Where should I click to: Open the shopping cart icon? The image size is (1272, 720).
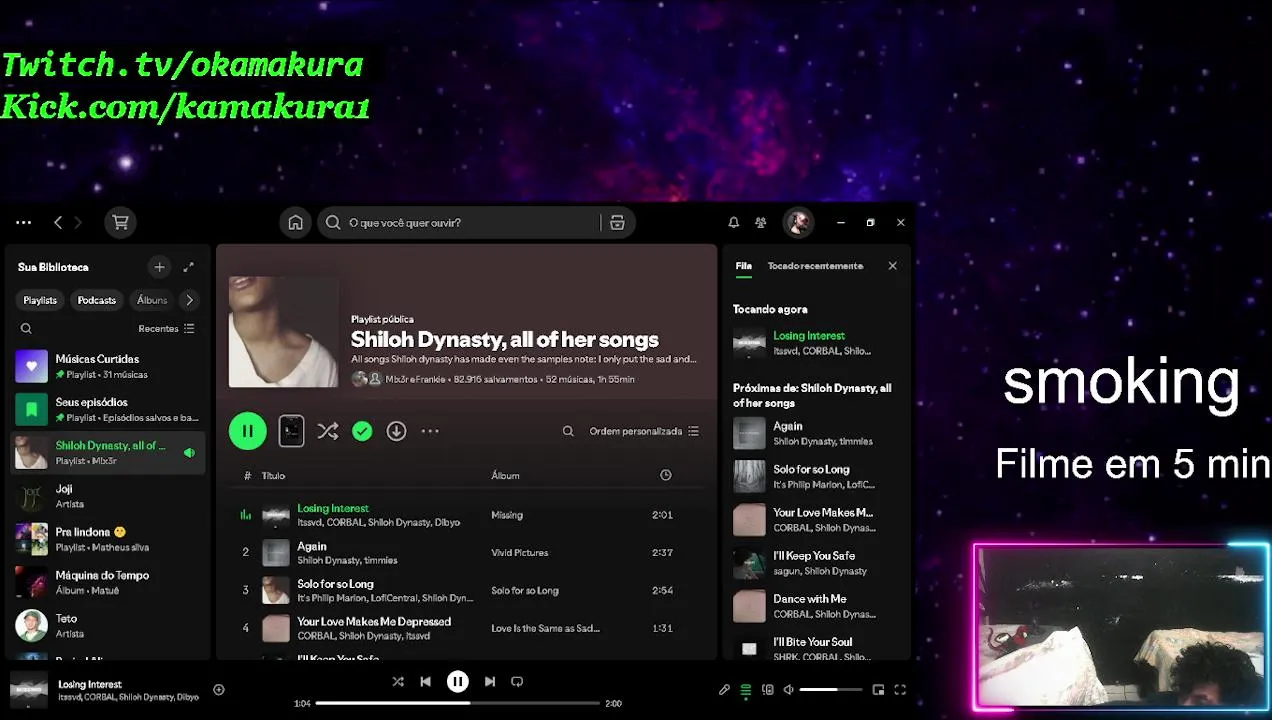click(x=121, y=223)
